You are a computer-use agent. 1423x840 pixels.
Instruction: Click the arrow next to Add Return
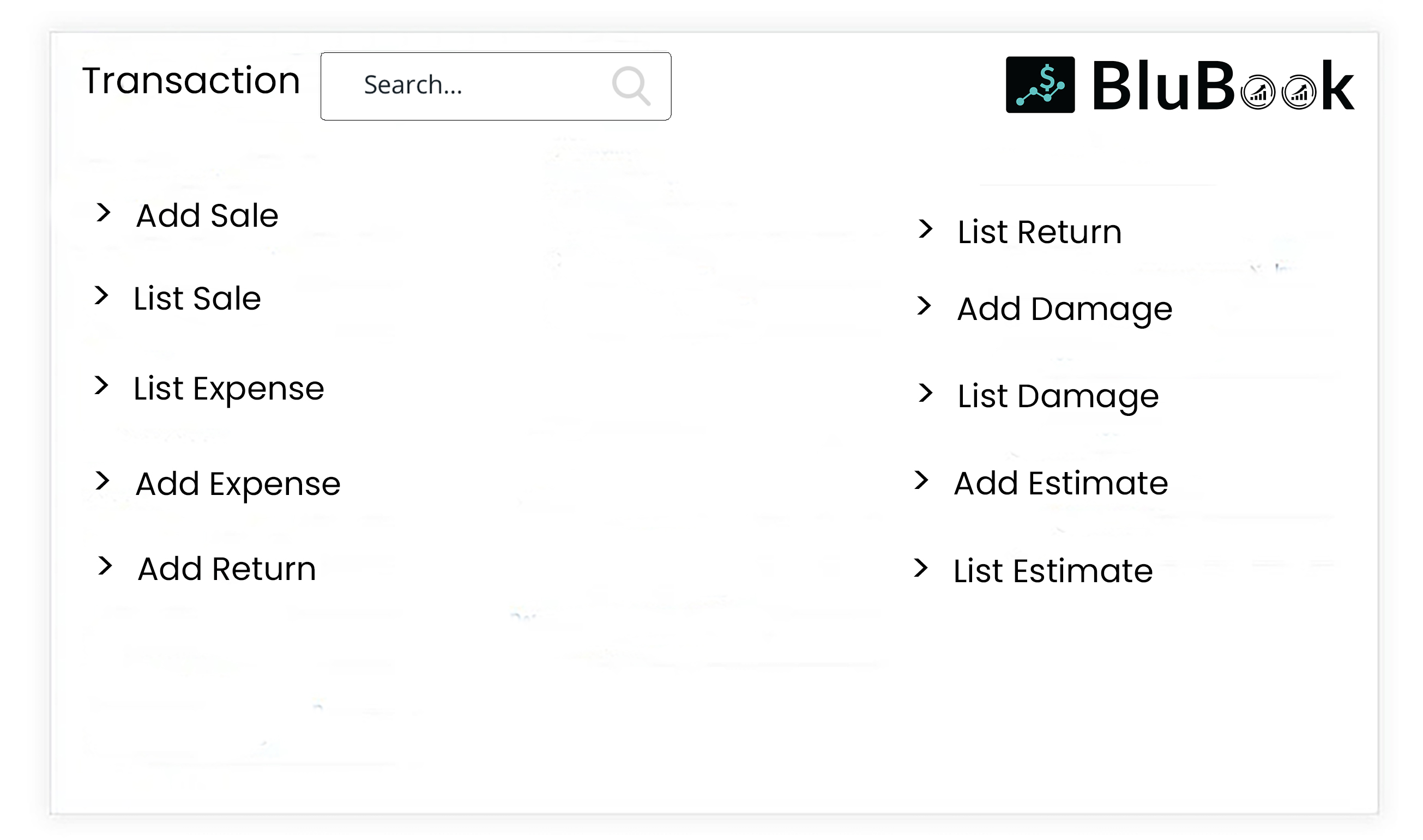105,565
